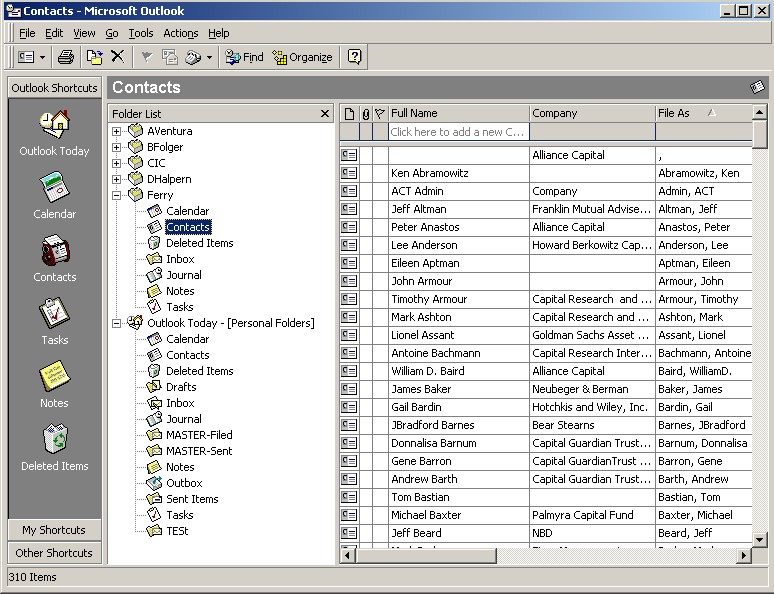Click the Flag for Follow Up icon

(147, 57)
